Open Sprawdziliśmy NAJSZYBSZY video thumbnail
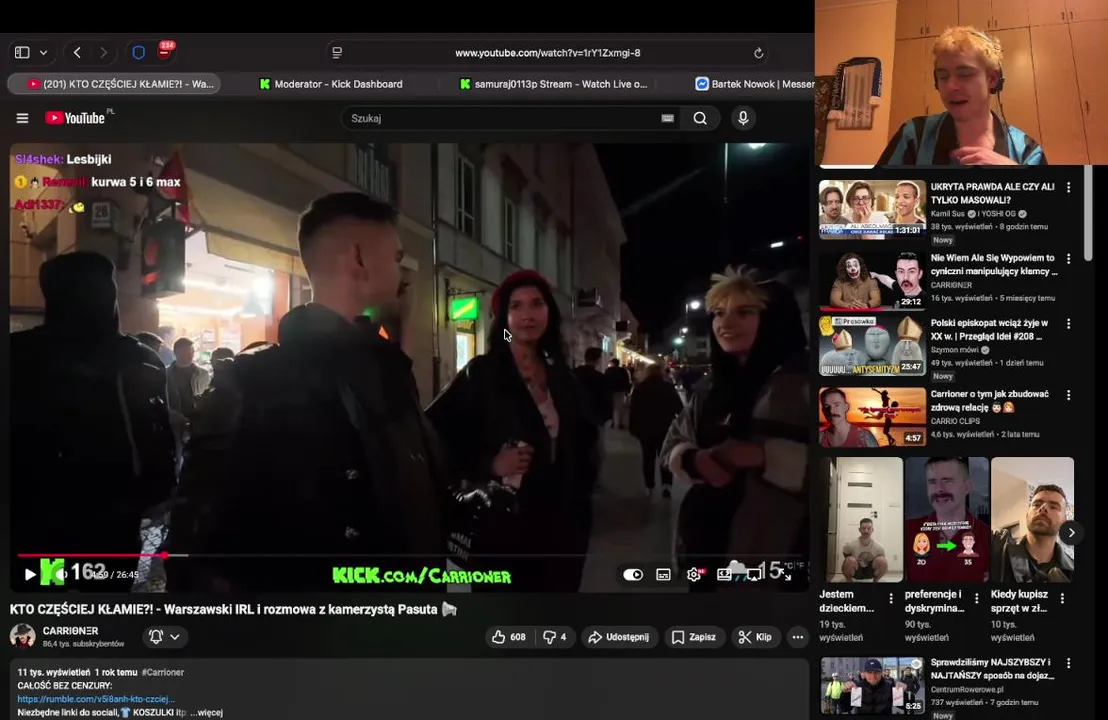1108x720 pixels. click(x=872, y=685)
